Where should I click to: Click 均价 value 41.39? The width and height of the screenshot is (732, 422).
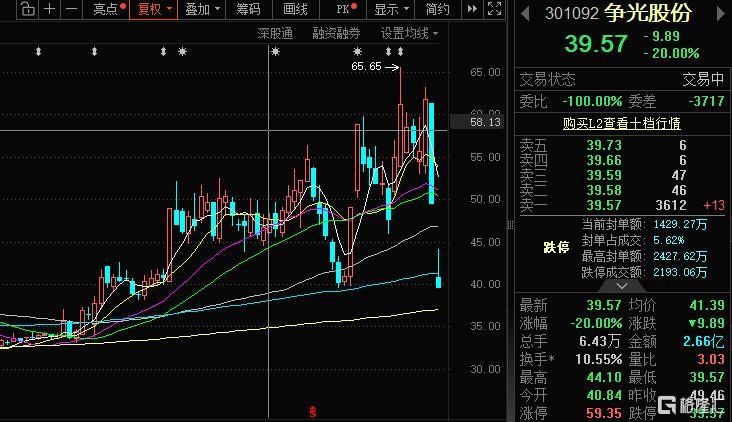point(707,305)
